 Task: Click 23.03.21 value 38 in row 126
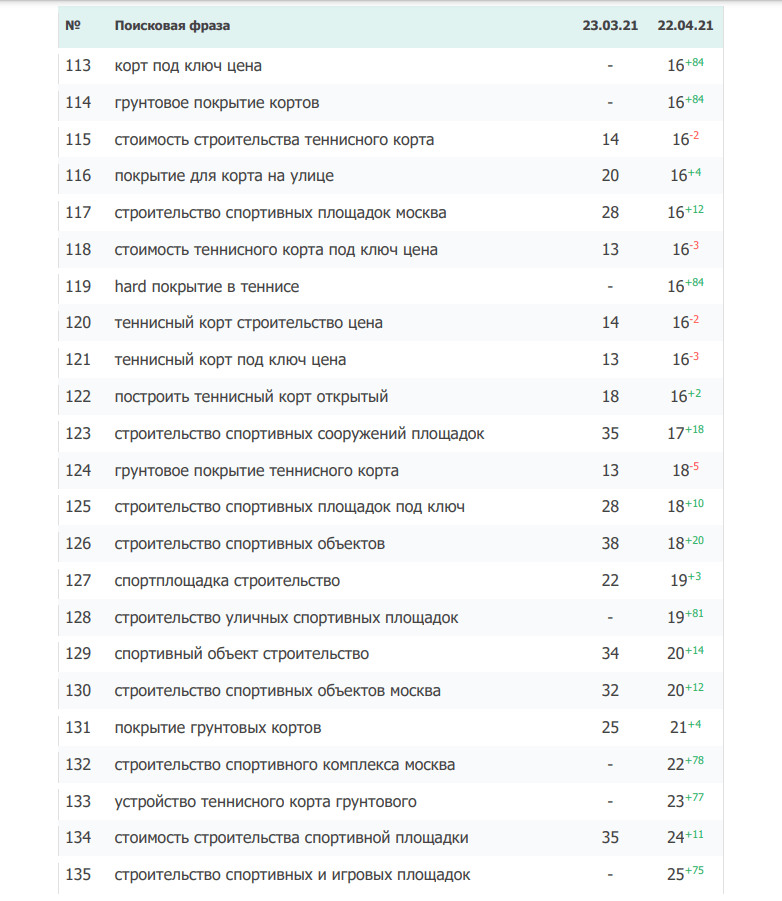click(x=610, y=544)
